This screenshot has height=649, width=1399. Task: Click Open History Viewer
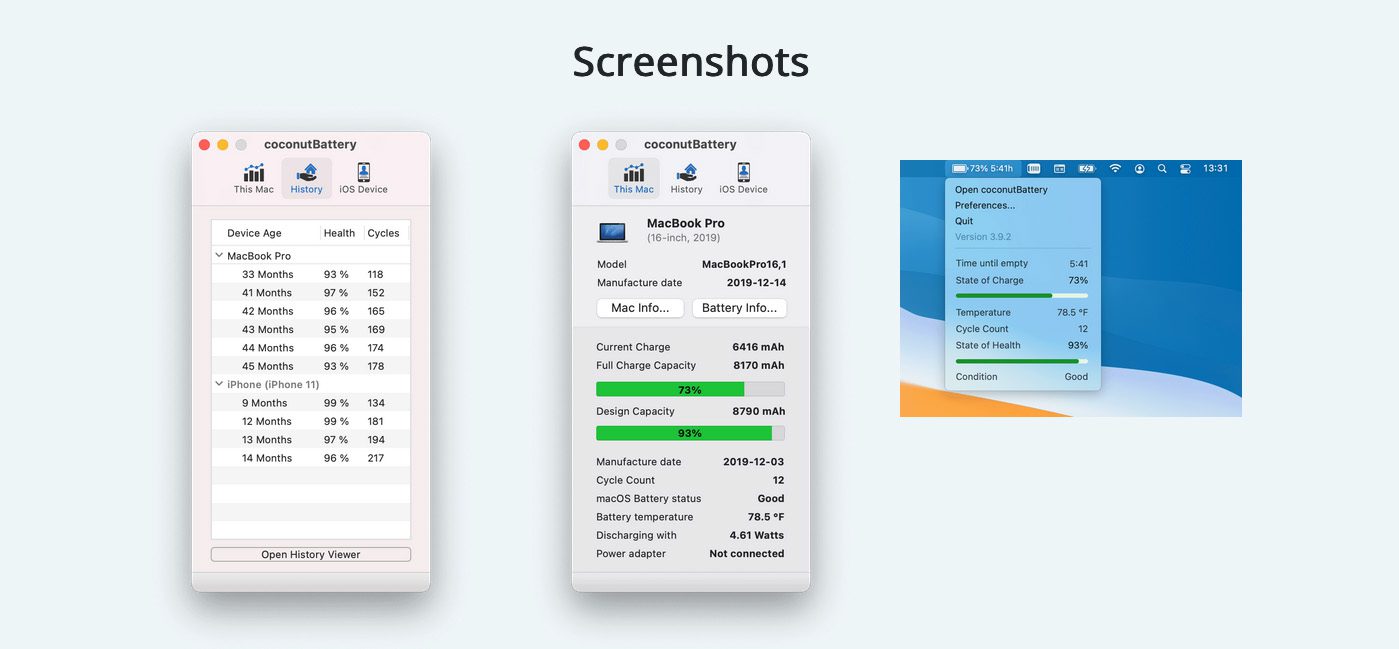coord(310,553)
